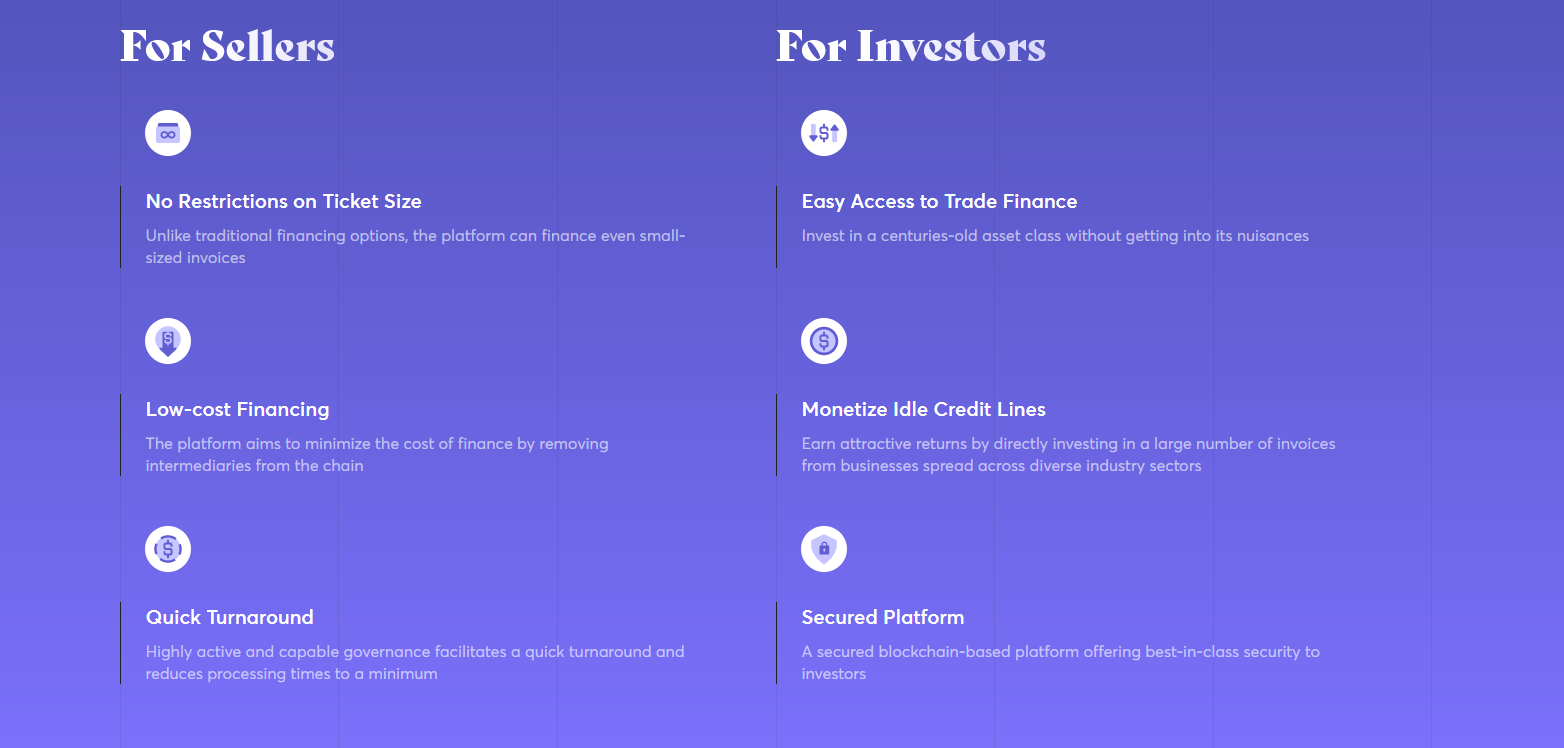Click the blockchain-based platform description
The image size is (1564, 748).
tap(1061, 663)
